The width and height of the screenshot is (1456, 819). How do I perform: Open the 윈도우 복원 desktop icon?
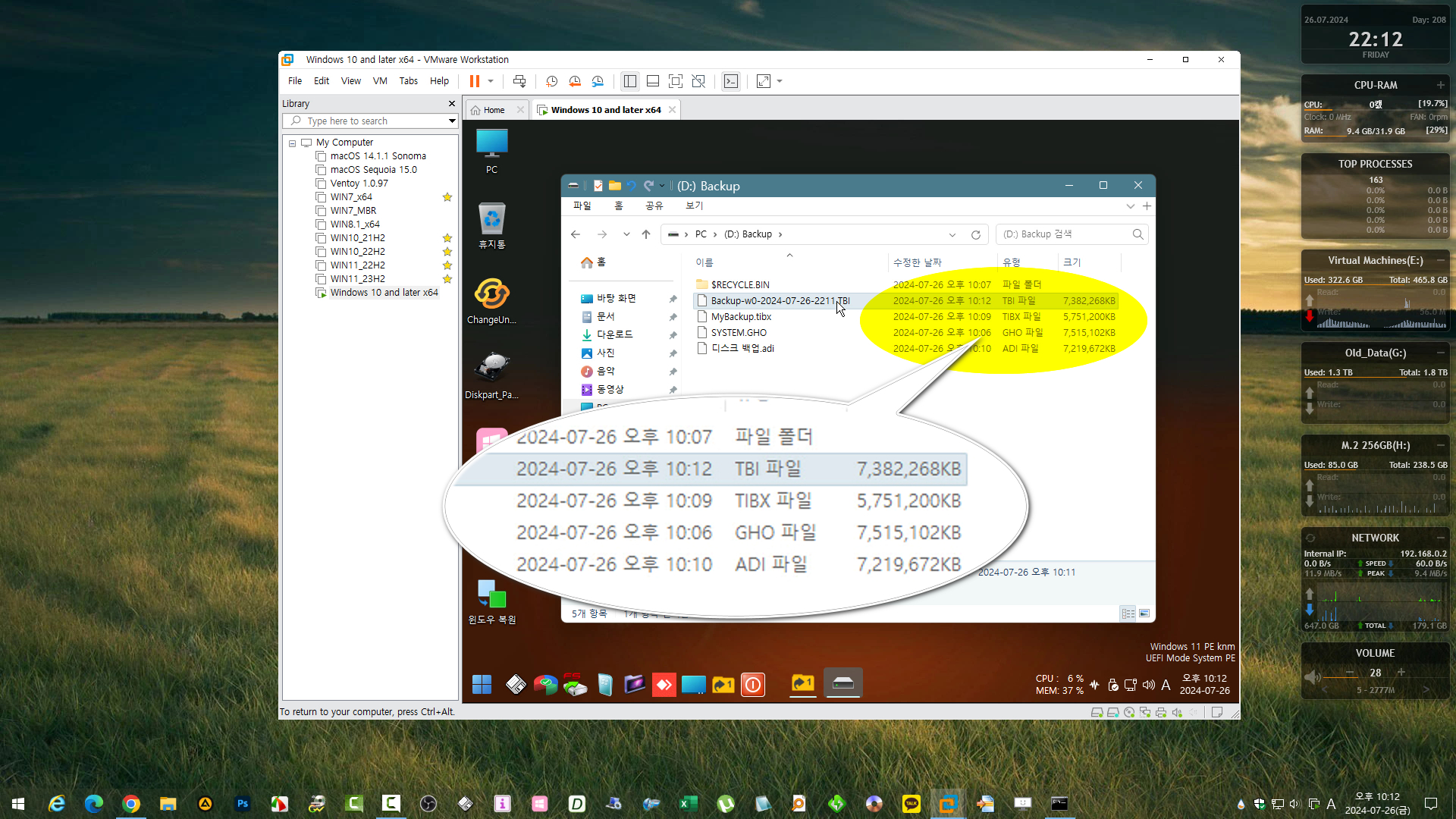click(x=492, y=601)
